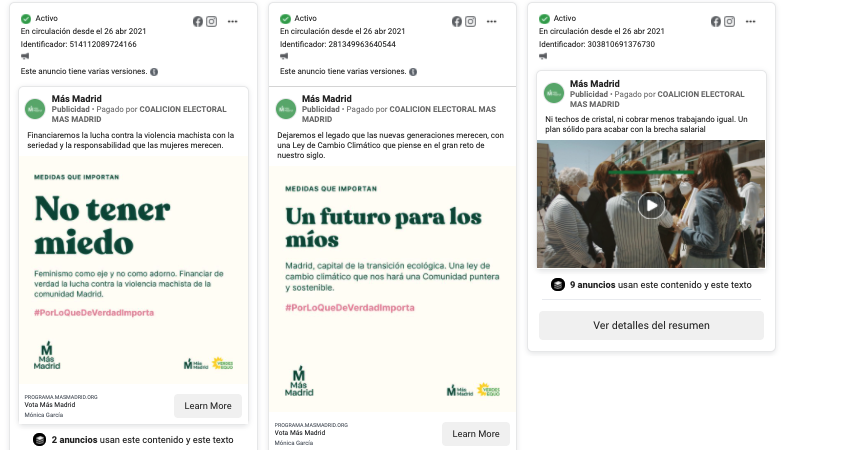Click the Facebook icon on ad 303810691376730
The width and height of the screenshot is (863, 450).
[x=715, y=21]
